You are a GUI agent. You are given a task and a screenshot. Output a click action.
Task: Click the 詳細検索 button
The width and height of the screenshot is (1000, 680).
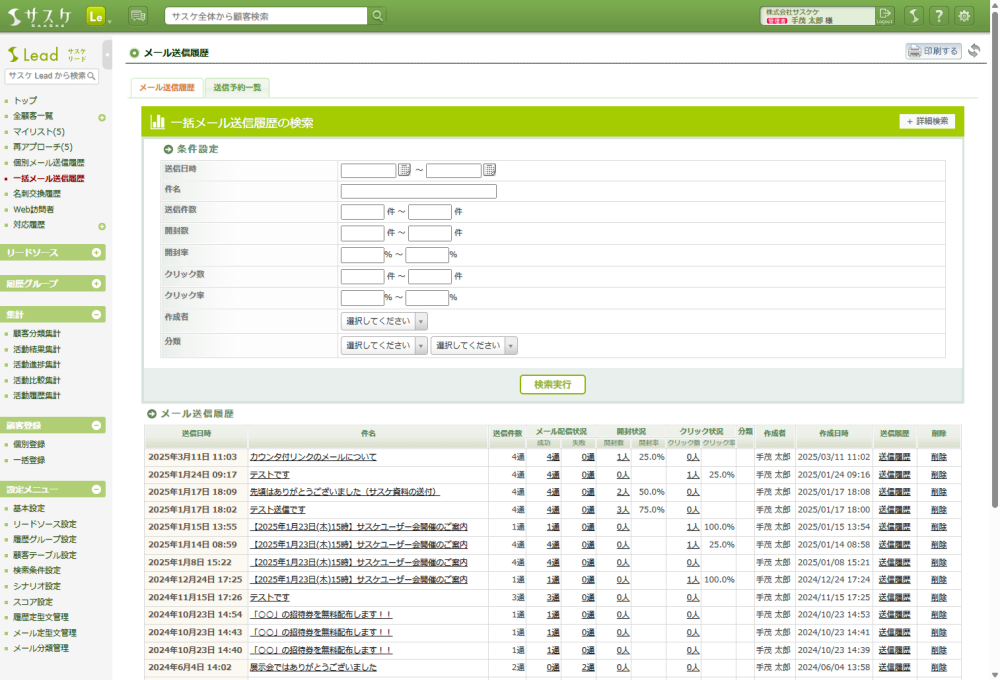tap(927, 121)
